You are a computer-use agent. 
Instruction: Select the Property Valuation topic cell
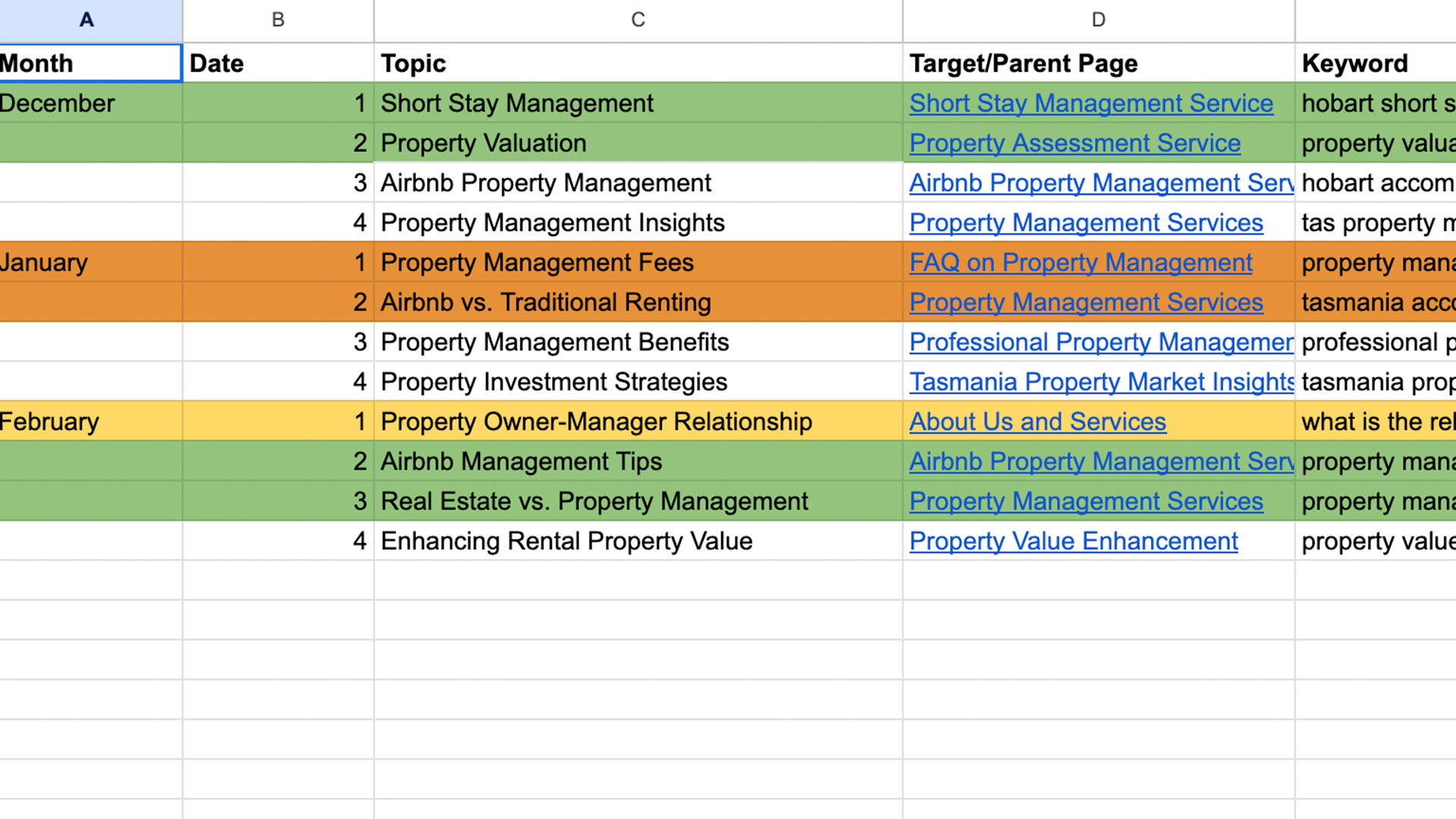(x=638, y=143)
